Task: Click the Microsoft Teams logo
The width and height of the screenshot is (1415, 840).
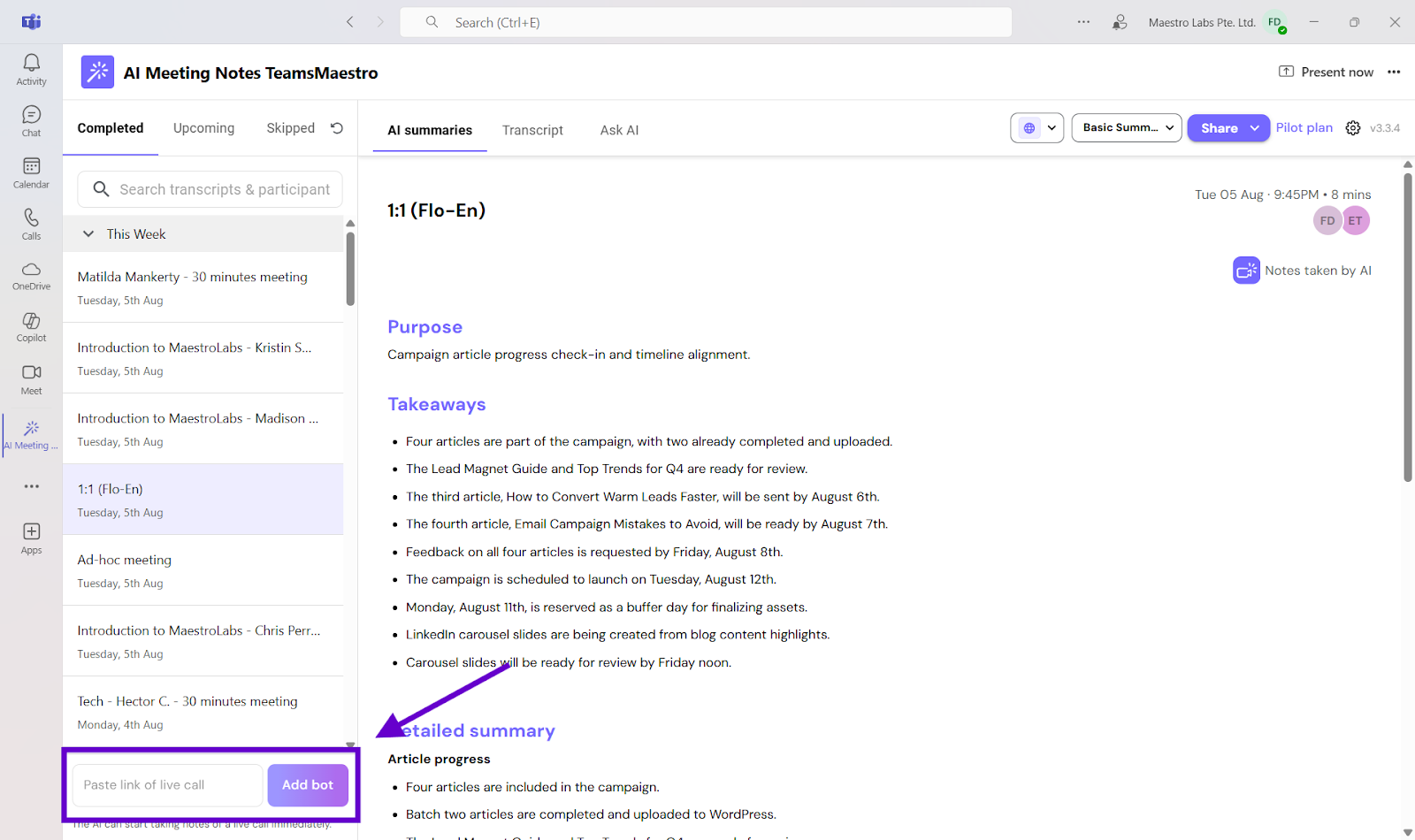Action: pyautogui.click(x=32, y=22)
